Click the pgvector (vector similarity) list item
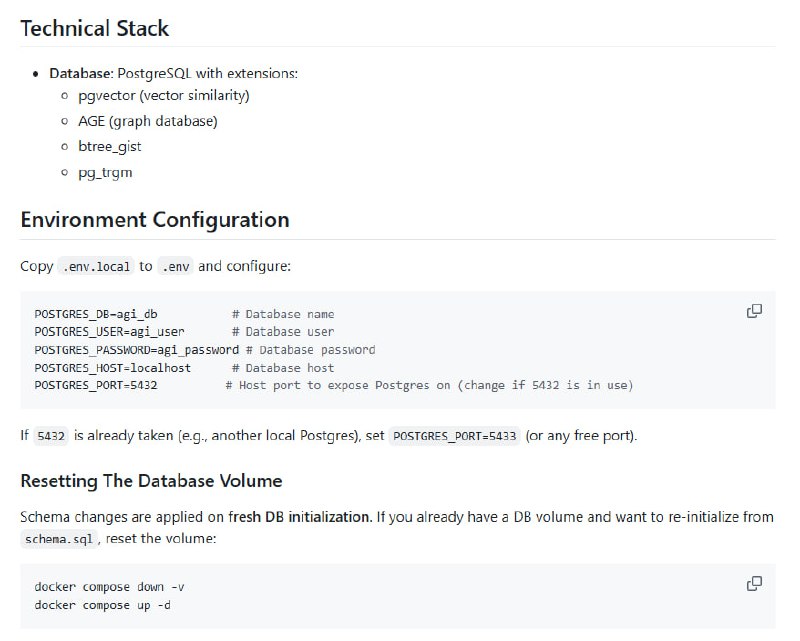Image resolution: width=800 pixels, height=641 pixels. tap(164, 95)
